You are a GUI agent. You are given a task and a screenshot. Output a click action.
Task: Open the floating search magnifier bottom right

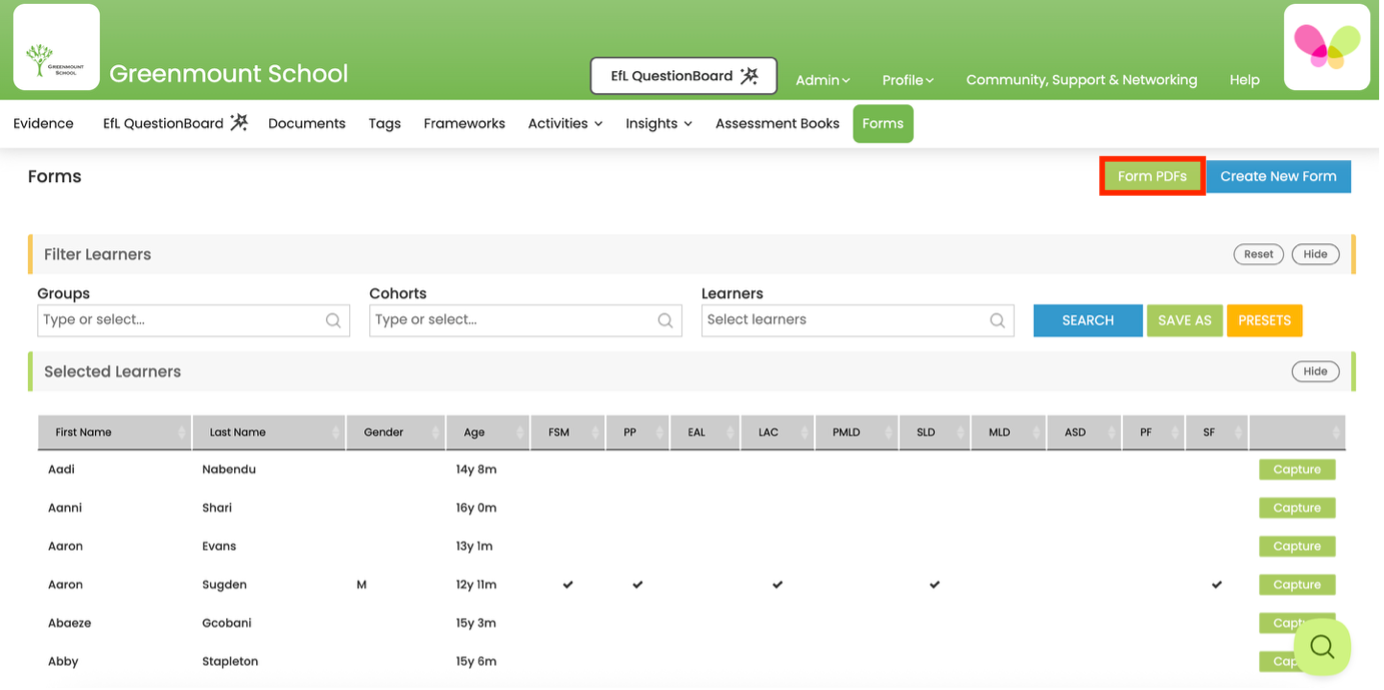[x=1322, y=647]
